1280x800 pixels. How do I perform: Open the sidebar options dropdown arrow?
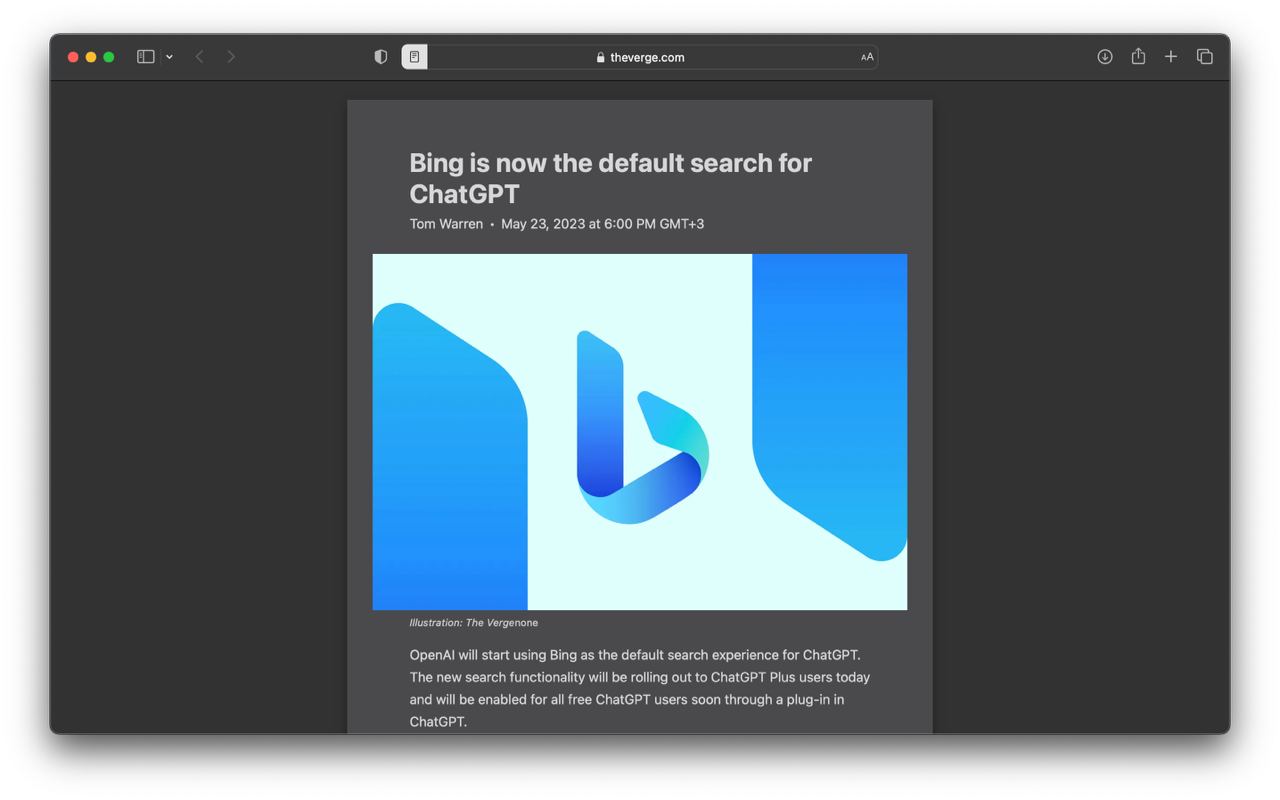[169, 57]
